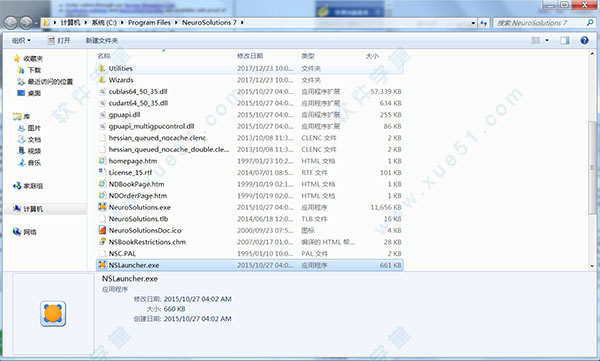The image size is (600, 361).
Task: Open 音乐 library in sidebar
Action: pos(30,163)
